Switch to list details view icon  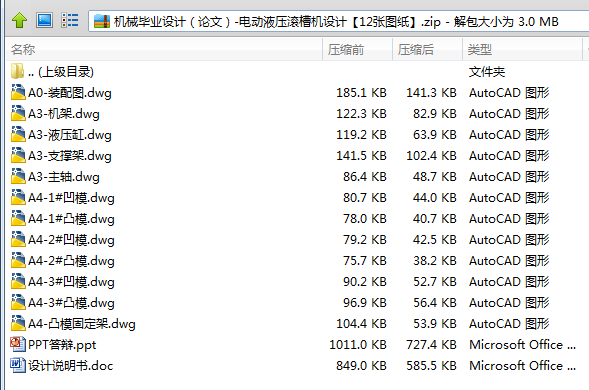point(70,20)
